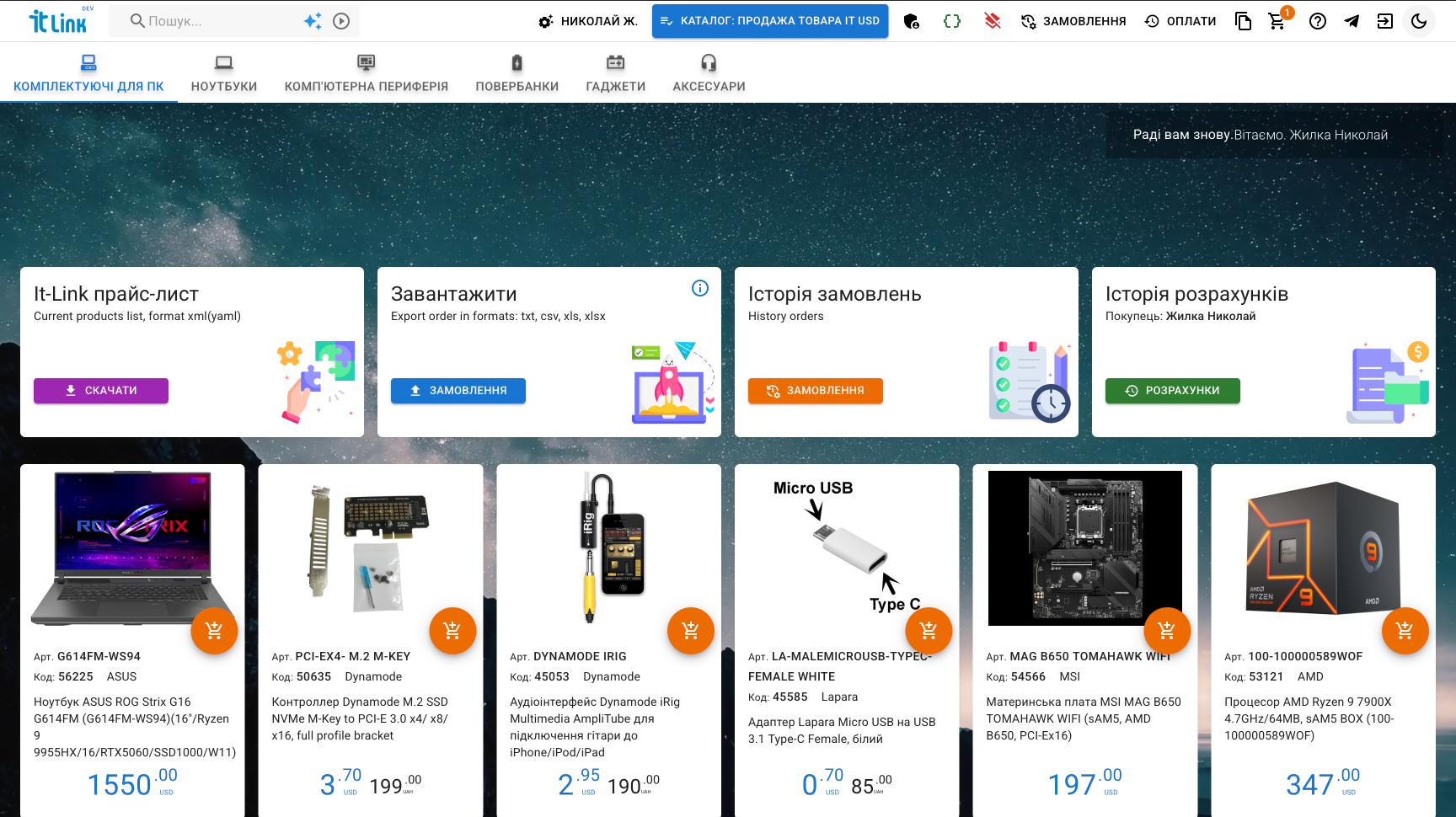Click the purple Скачати button
Viewport: 1456px width, 817px height.
point(101,391)
